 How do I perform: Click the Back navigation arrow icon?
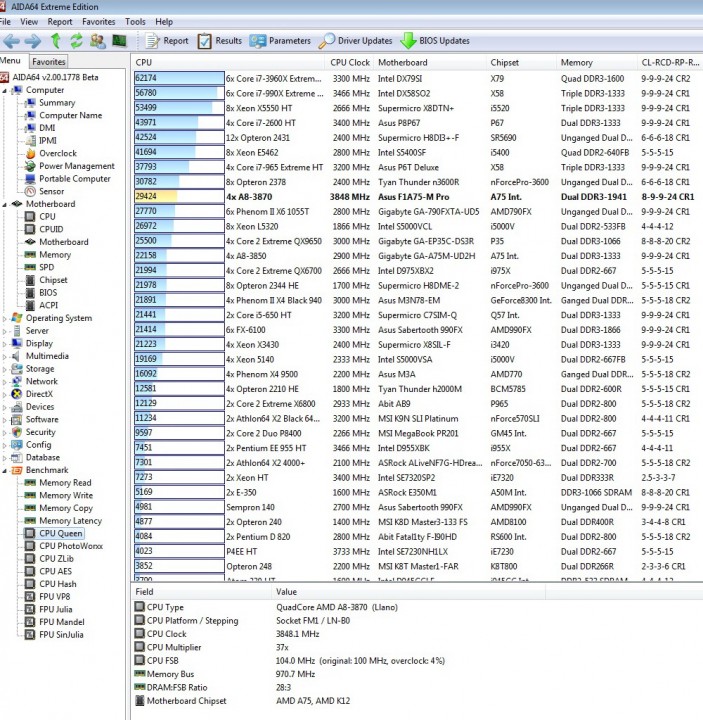(x=11, y=41)
